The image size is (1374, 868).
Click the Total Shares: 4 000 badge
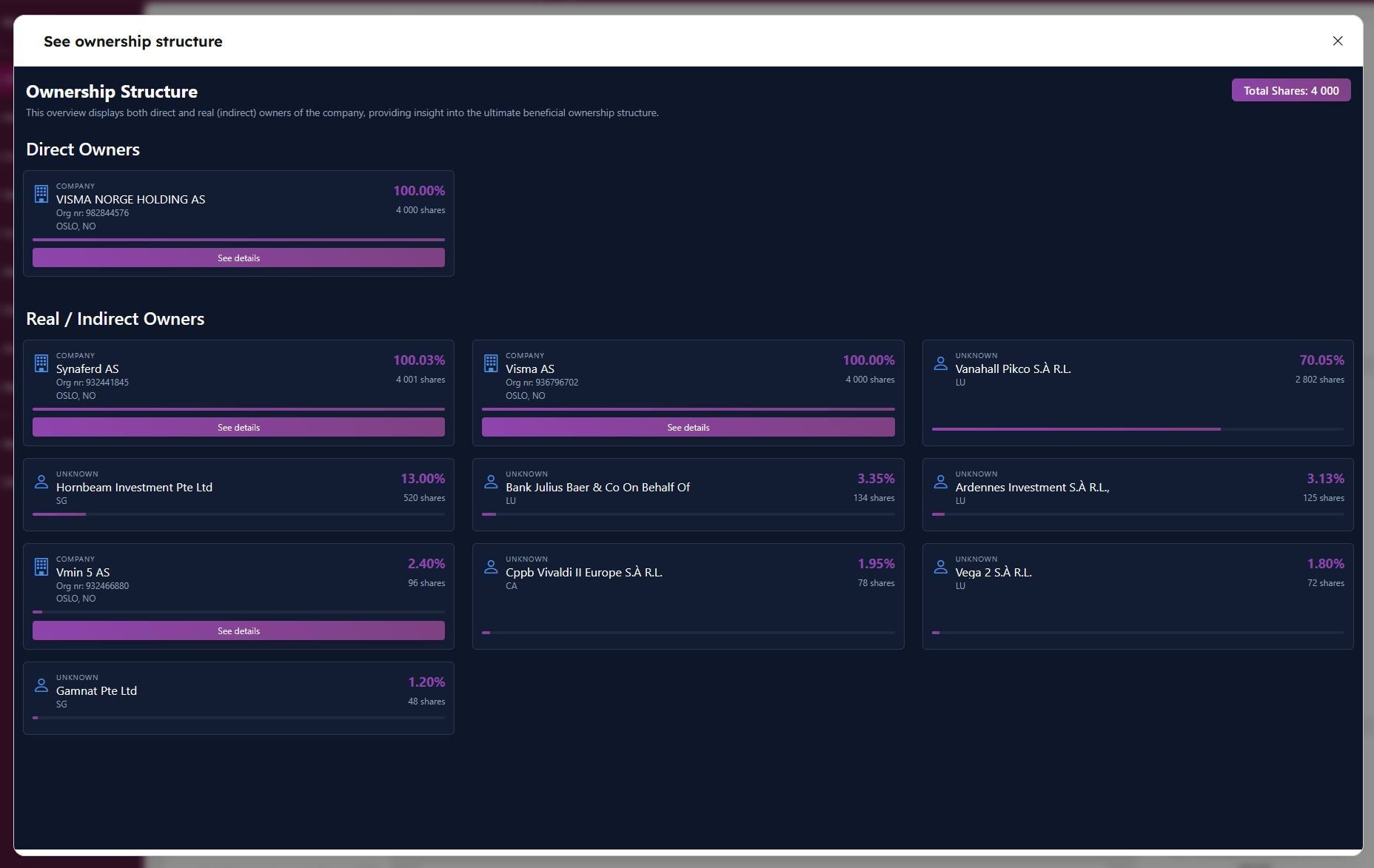(x=1291, y=90)
